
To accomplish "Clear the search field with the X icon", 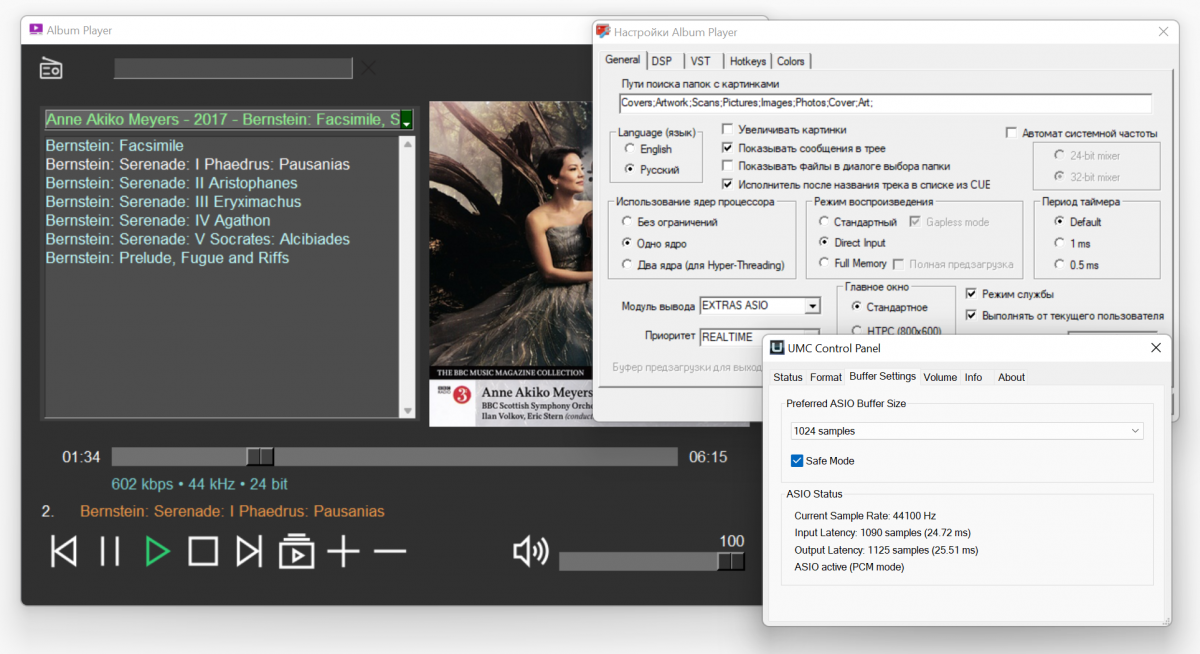I will pyautogui.click(x=369, y=68).
